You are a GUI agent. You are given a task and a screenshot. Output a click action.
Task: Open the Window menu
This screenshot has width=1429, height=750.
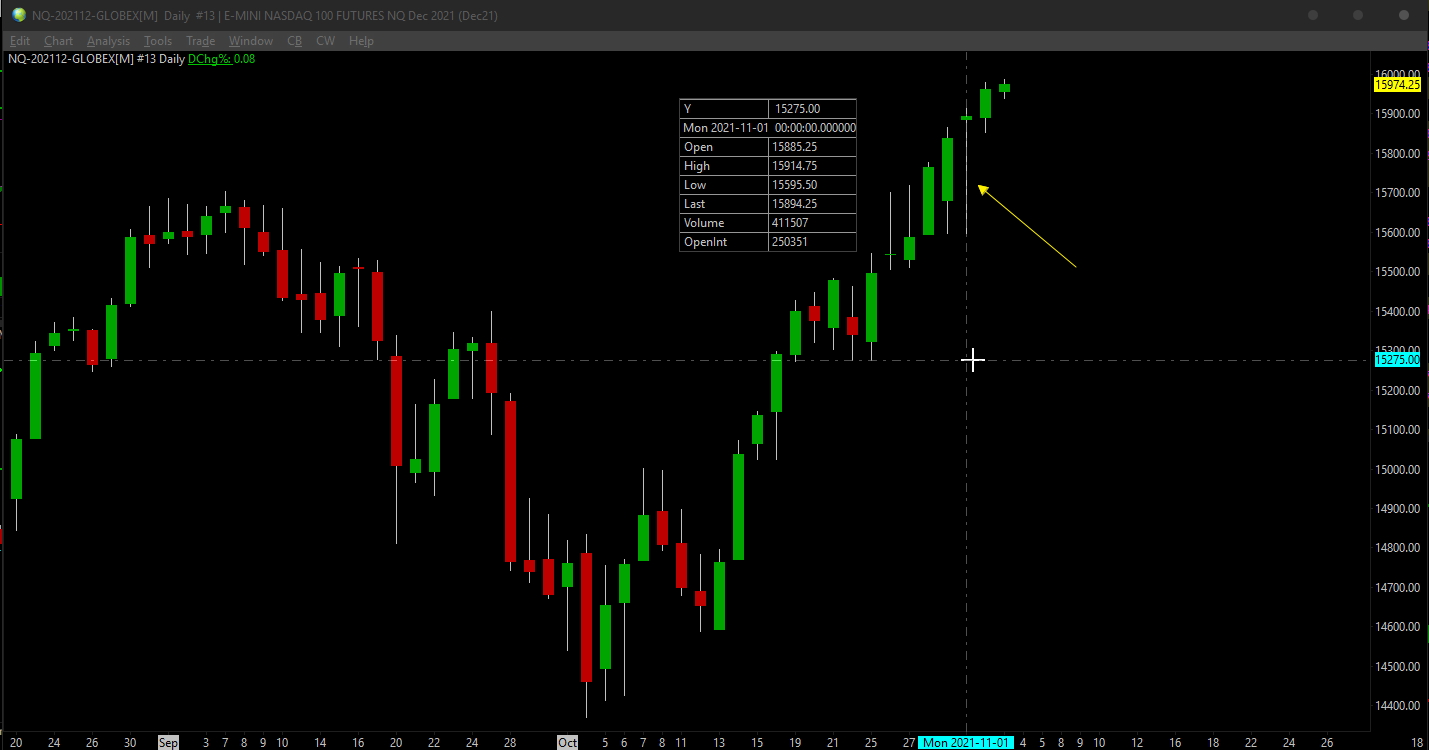(x=250, y=41)
